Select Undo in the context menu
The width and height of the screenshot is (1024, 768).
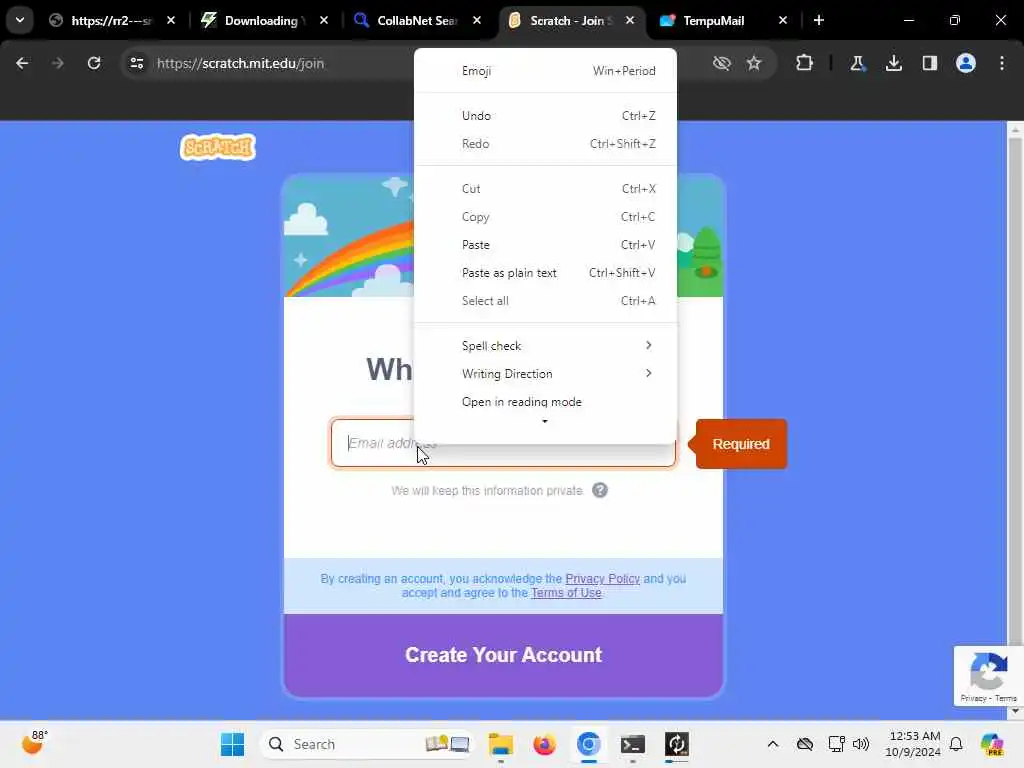pos(545,116)
